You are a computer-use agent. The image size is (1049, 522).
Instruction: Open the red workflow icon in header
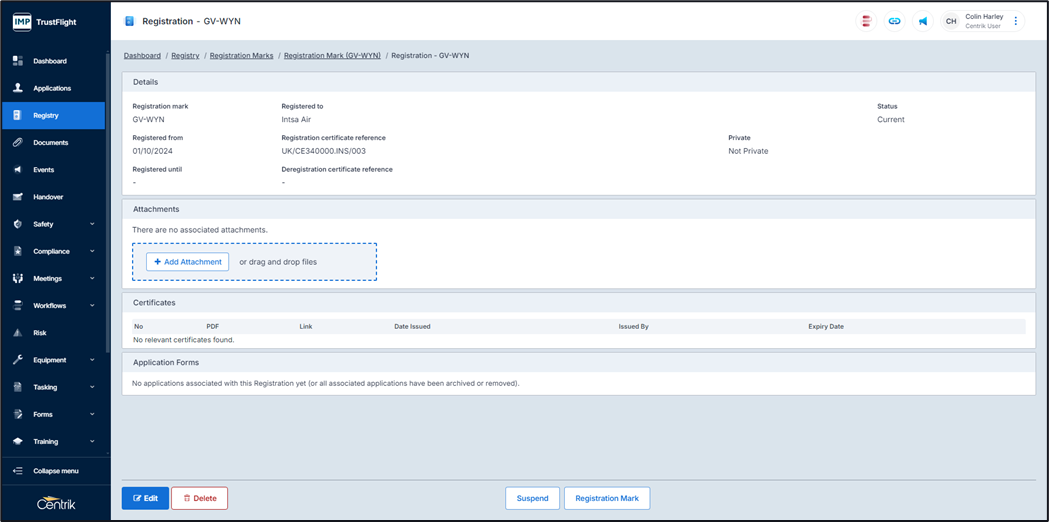[x=866, y=21]
